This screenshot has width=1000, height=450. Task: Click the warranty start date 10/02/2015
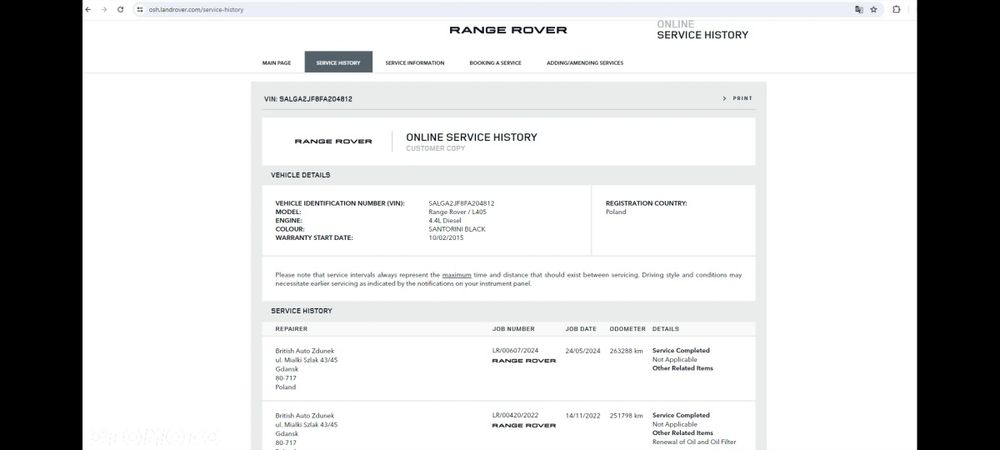click(446, 238)
